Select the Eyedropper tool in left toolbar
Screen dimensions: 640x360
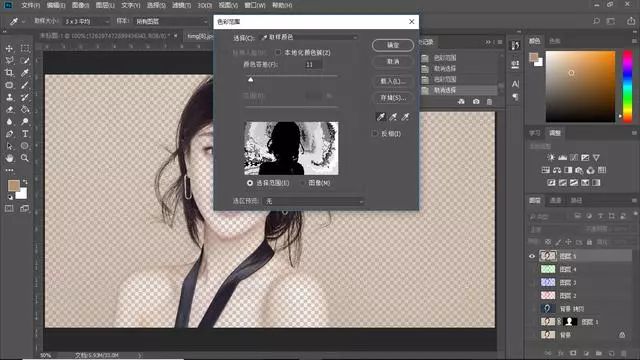point(25,73)
